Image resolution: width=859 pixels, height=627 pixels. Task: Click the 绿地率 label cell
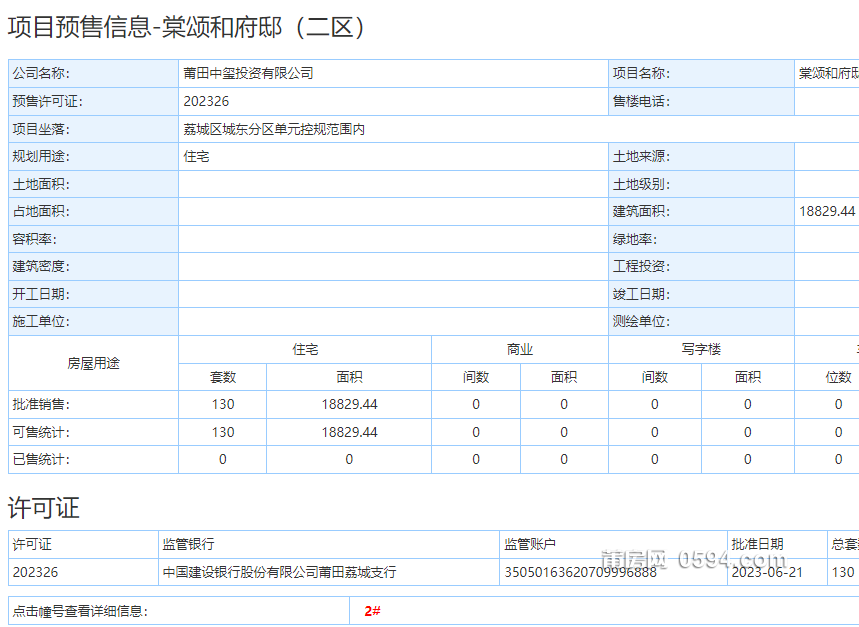(x=701, y=239)
